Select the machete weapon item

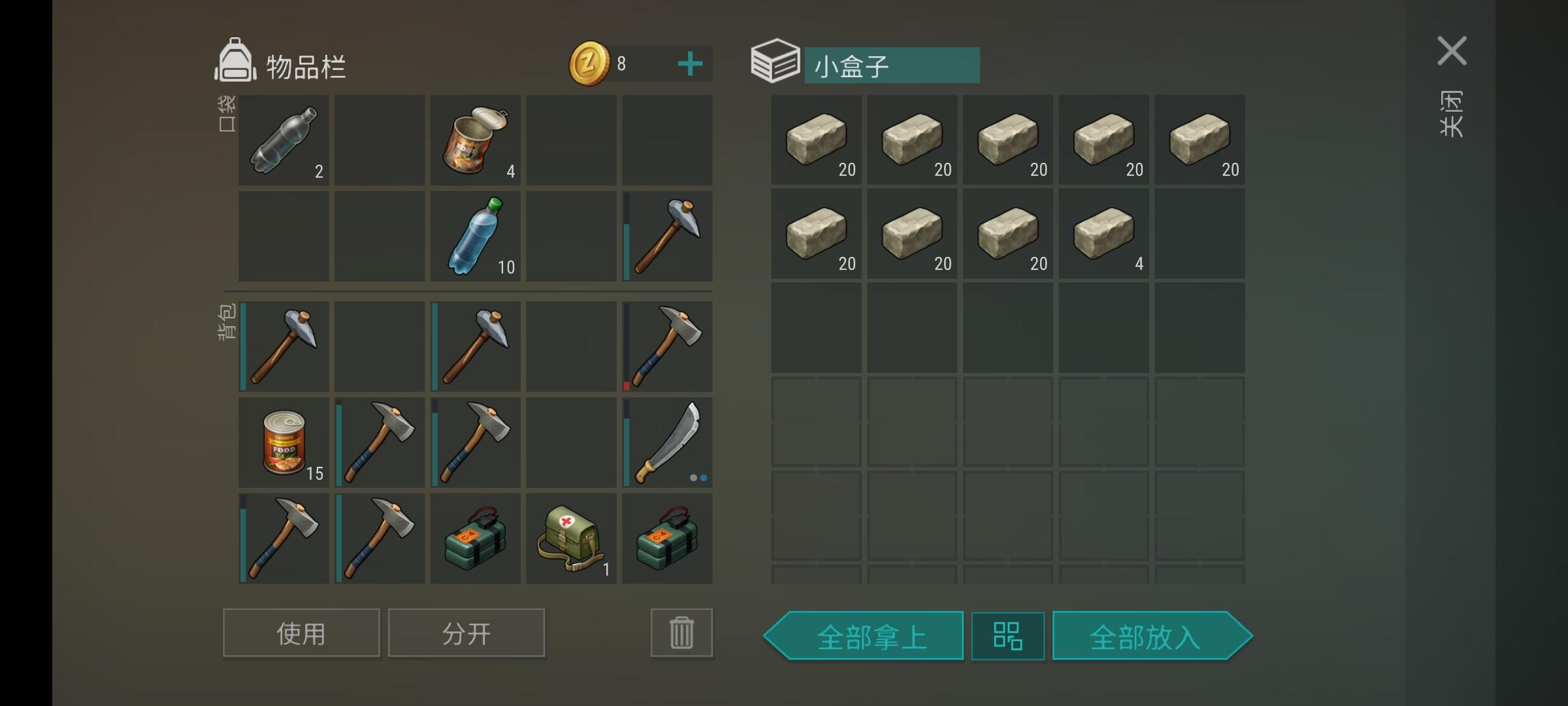click(x=667, y=443)
